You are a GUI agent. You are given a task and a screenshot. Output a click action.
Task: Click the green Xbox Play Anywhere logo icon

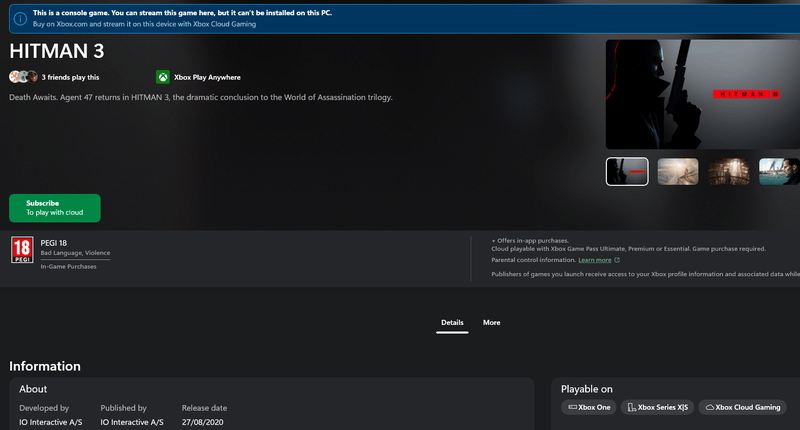163,77
